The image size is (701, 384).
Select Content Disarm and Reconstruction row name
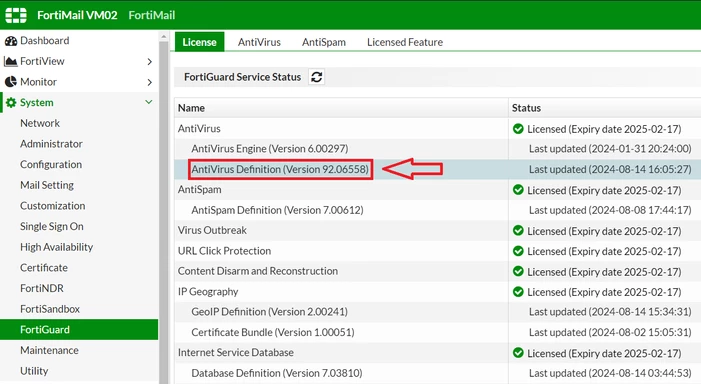(258, 271)
